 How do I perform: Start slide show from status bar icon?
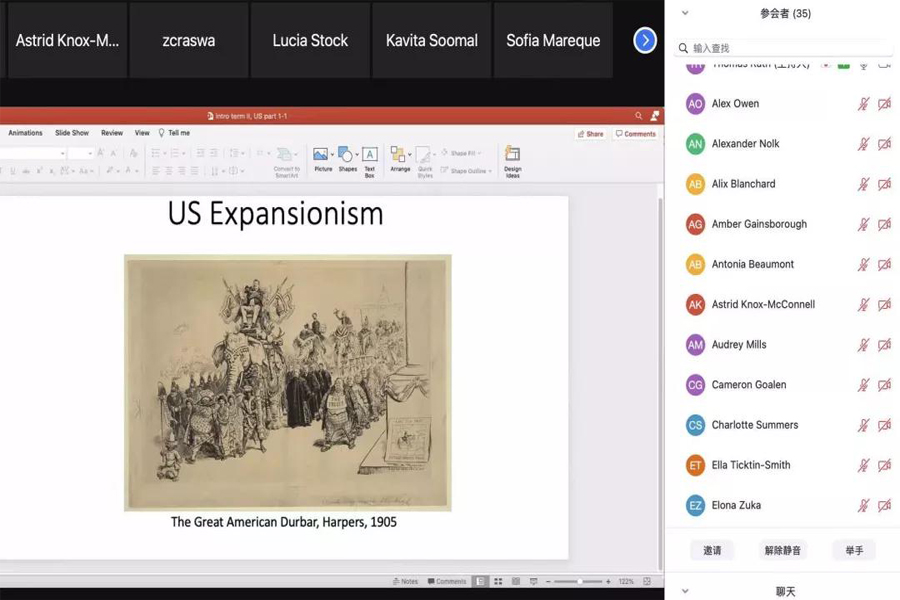tap(534, 582)
